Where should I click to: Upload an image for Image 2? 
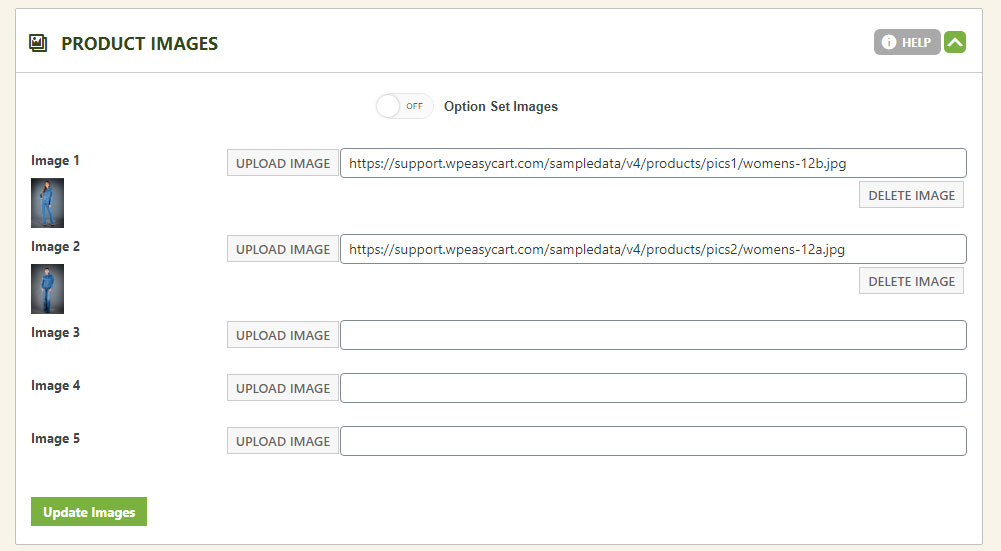283,250
